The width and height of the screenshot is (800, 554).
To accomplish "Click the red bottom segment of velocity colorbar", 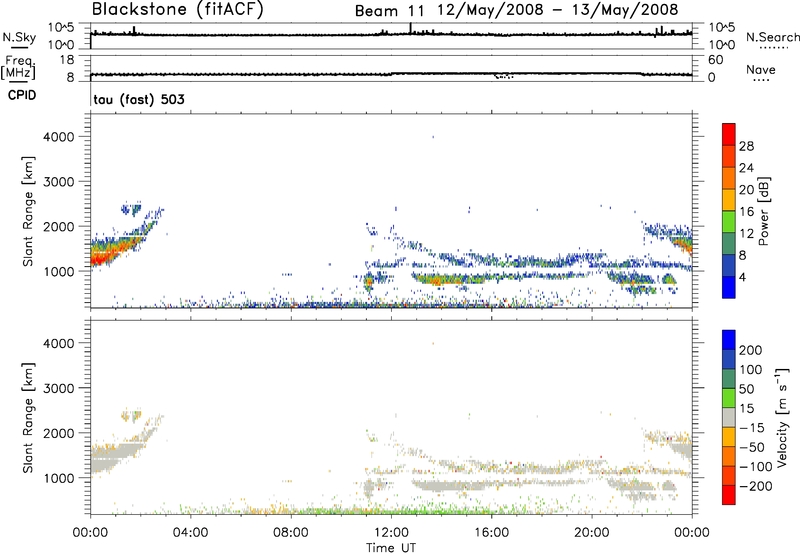I will [x=729, y=495].
